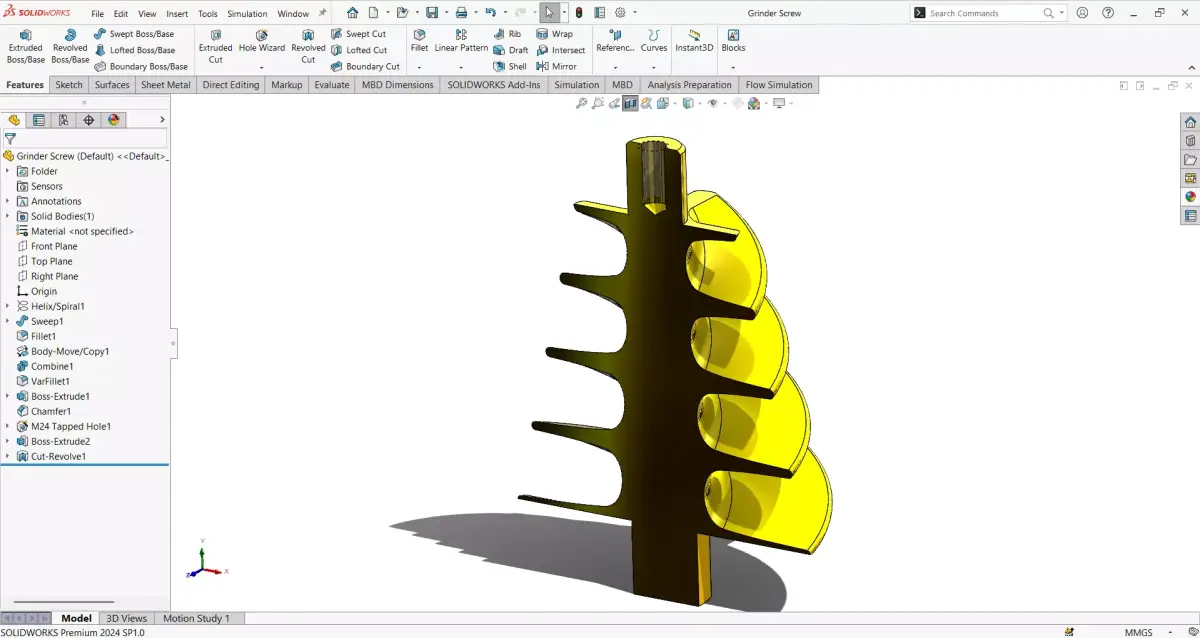
Task: Expand the Cut-Revolve1 feature node
Action: (7, 456)
